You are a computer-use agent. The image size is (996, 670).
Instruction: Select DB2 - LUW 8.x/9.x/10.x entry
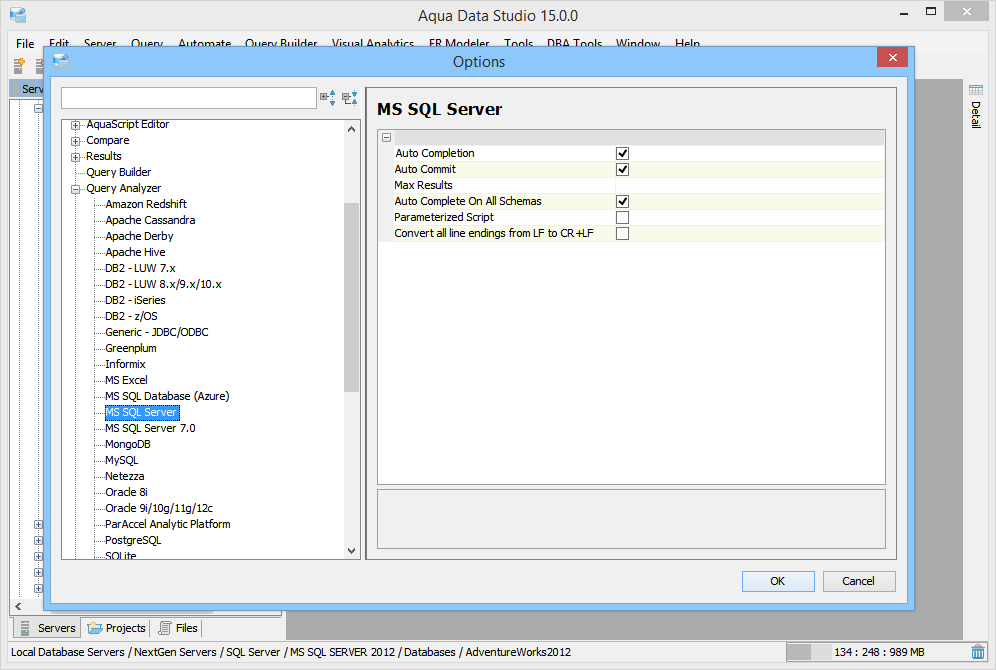click(163, 284)
